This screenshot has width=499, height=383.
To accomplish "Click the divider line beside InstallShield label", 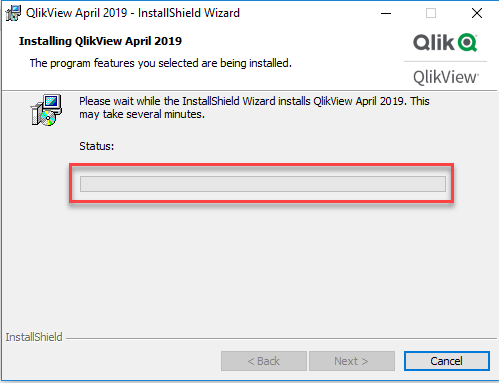I will (281, 339).
